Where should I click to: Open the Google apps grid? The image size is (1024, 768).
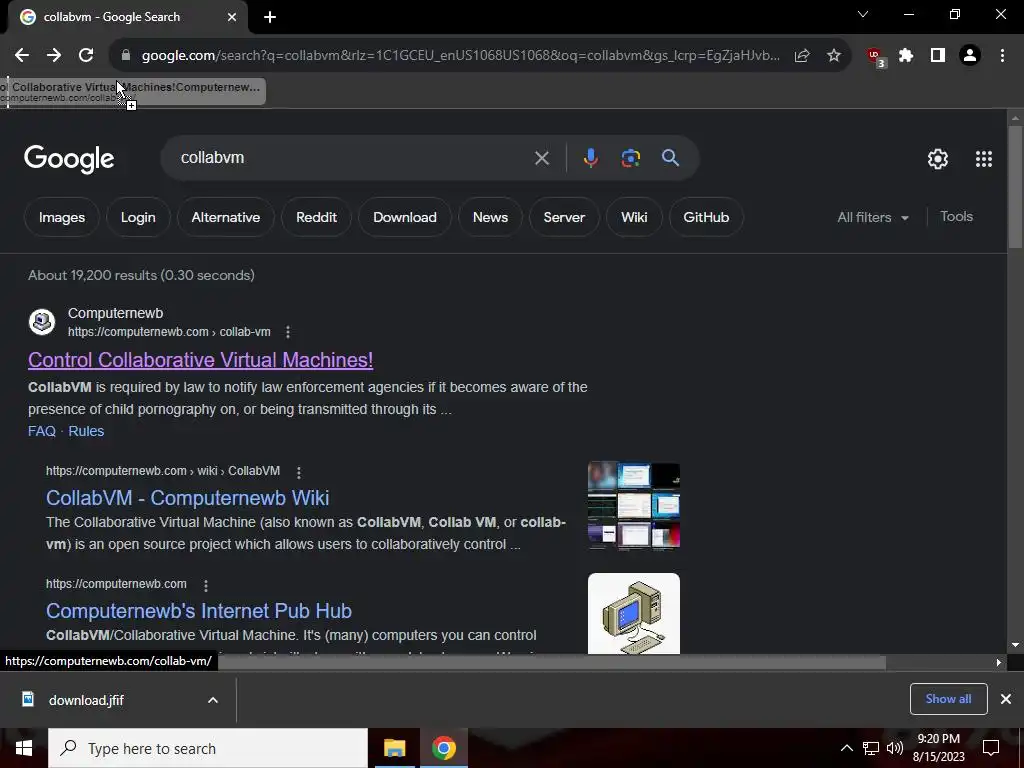coord(984,159)
